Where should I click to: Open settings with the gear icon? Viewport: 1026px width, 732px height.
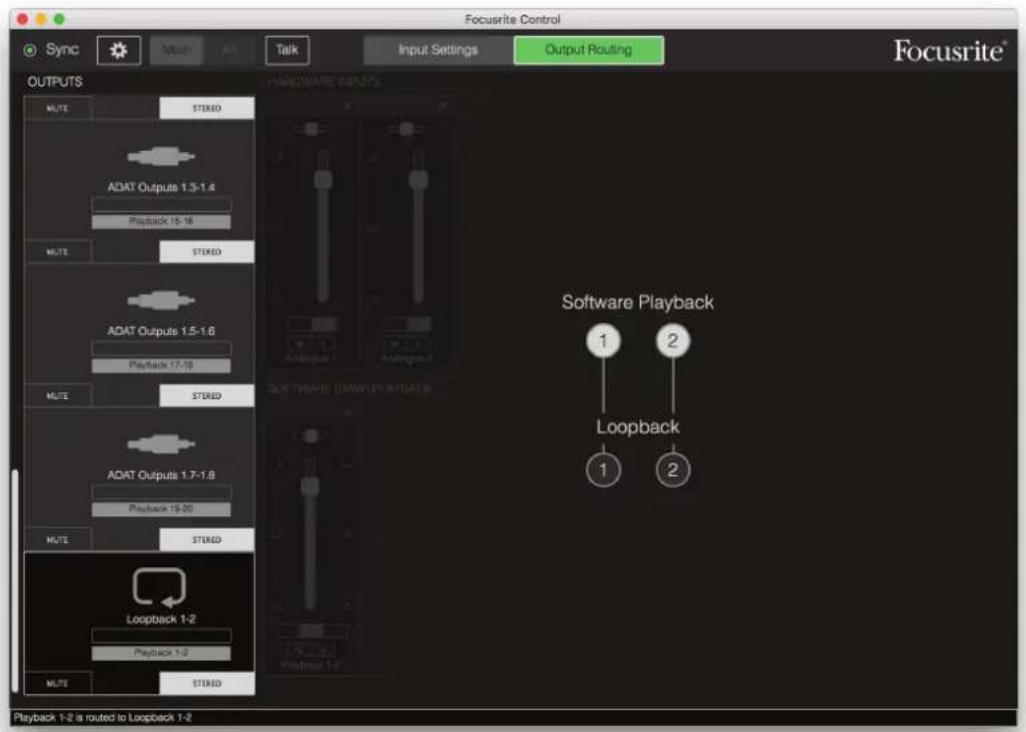pos(118,50)
